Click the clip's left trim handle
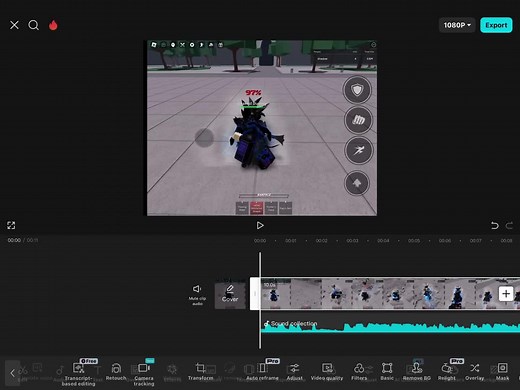The image size is (520, 390). [255, 294]
